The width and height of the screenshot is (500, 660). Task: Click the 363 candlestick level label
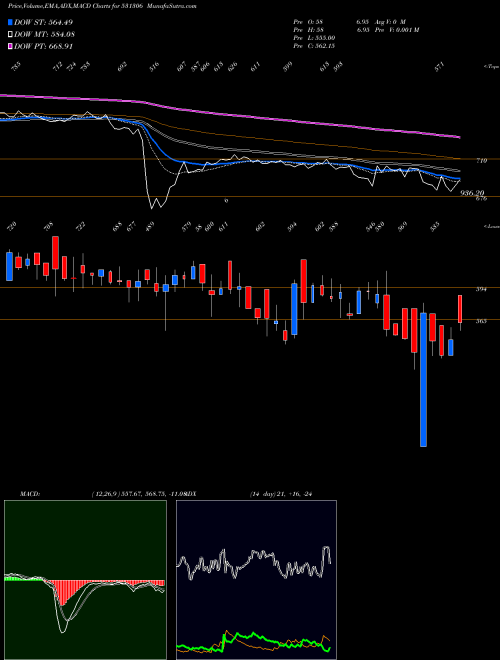click(482, 321)
